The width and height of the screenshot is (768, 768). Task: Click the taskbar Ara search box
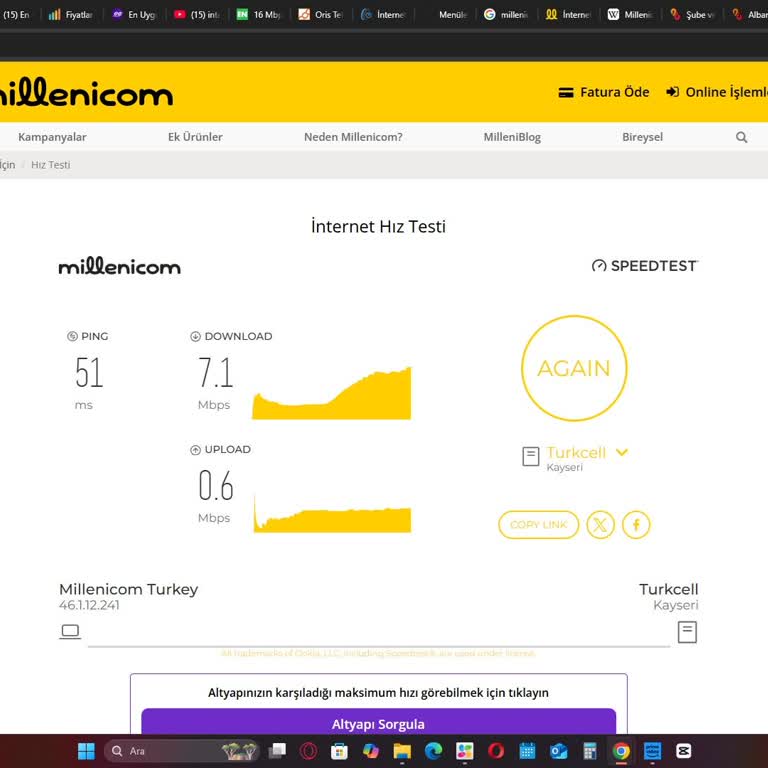[x=181, y=751]
